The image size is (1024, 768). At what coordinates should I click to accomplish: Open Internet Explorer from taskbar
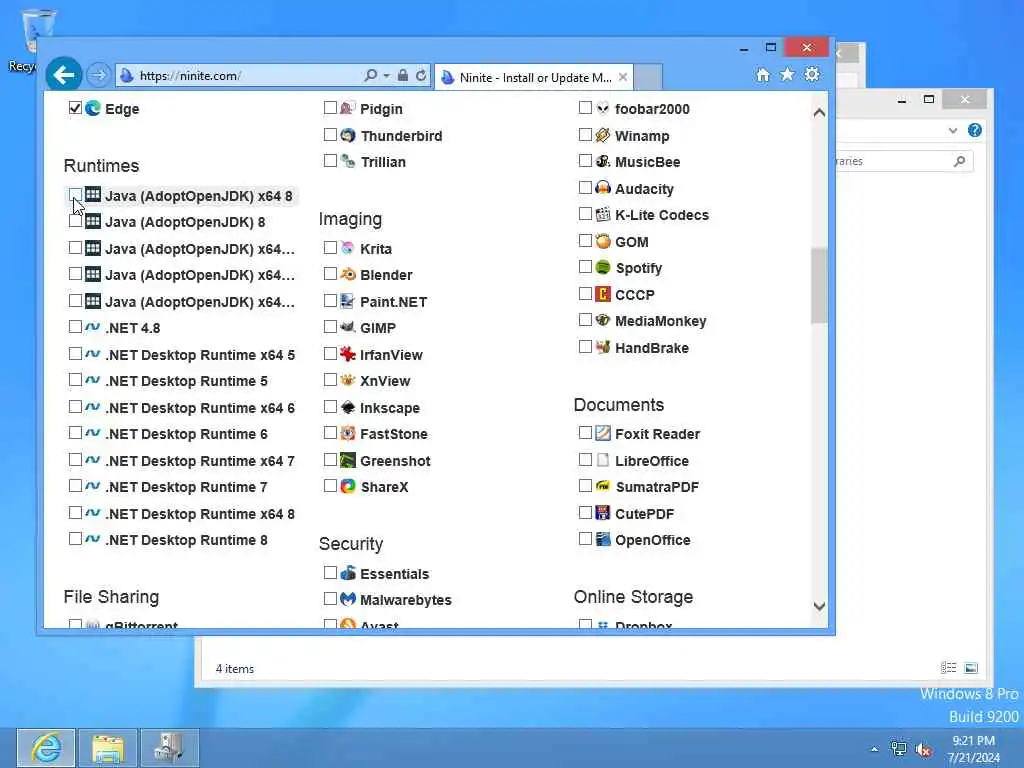tap(46, 748)
